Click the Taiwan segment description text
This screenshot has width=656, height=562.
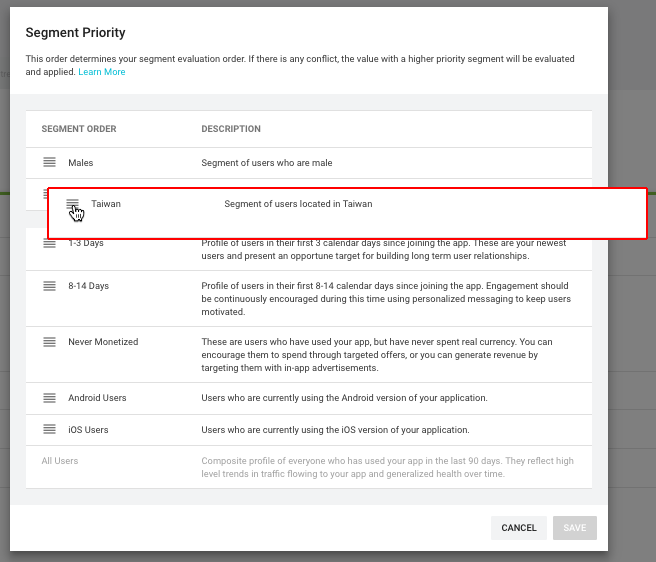coord(298,204)
